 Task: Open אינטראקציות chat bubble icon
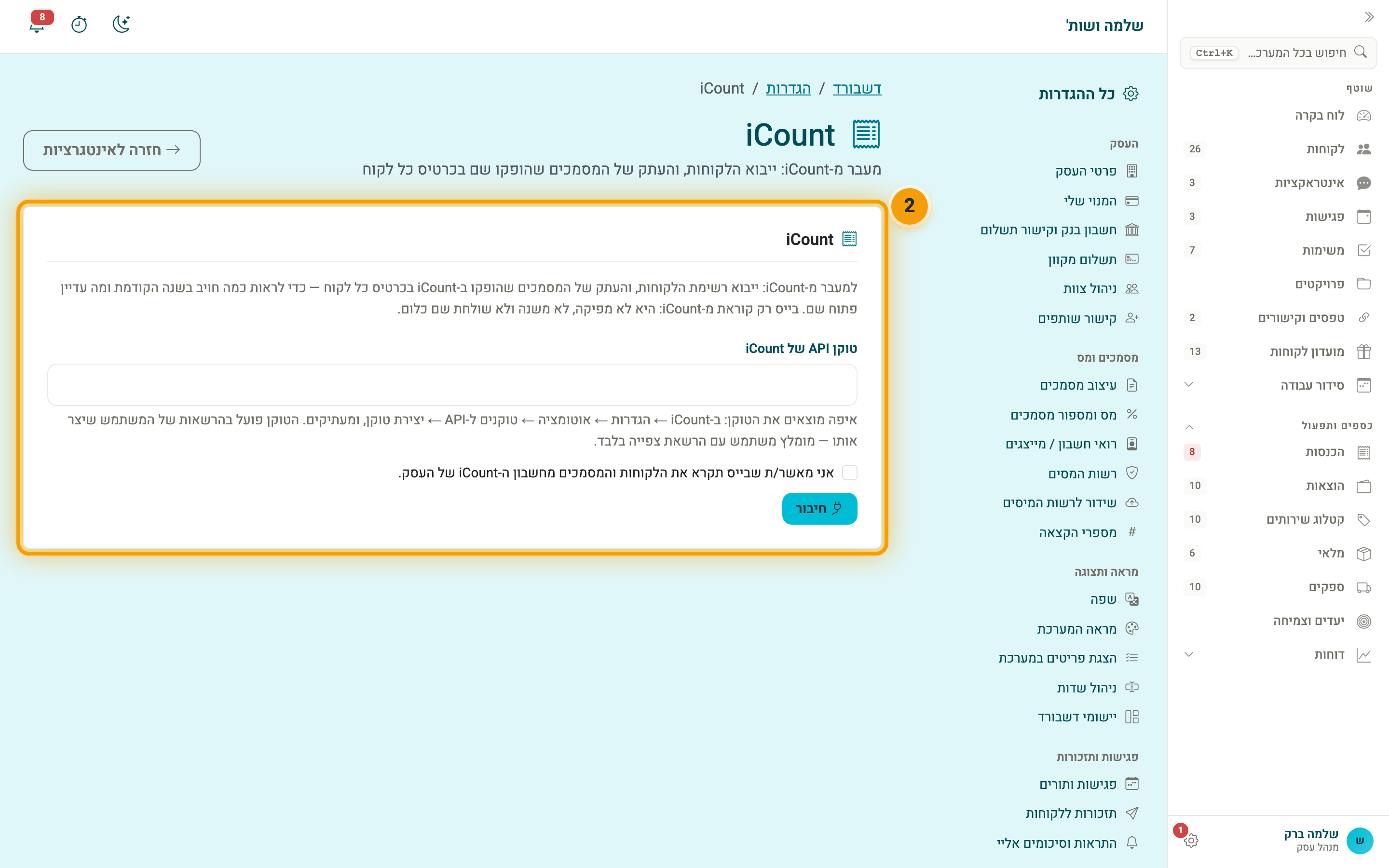click(1364, 183)
